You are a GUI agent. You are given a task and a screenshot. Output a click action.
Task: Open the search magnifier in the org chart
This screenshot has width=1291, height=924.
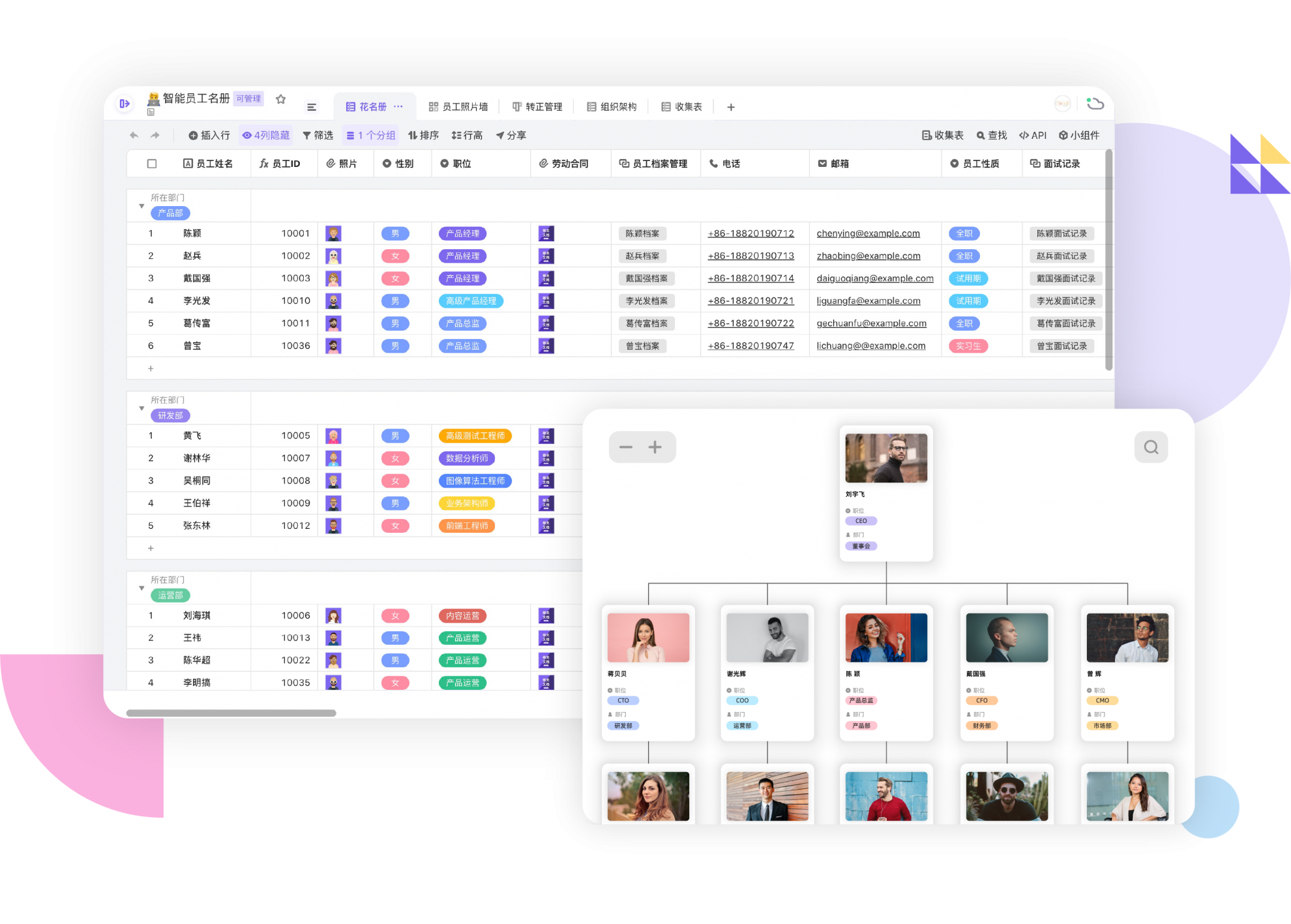click(1150, 447)
